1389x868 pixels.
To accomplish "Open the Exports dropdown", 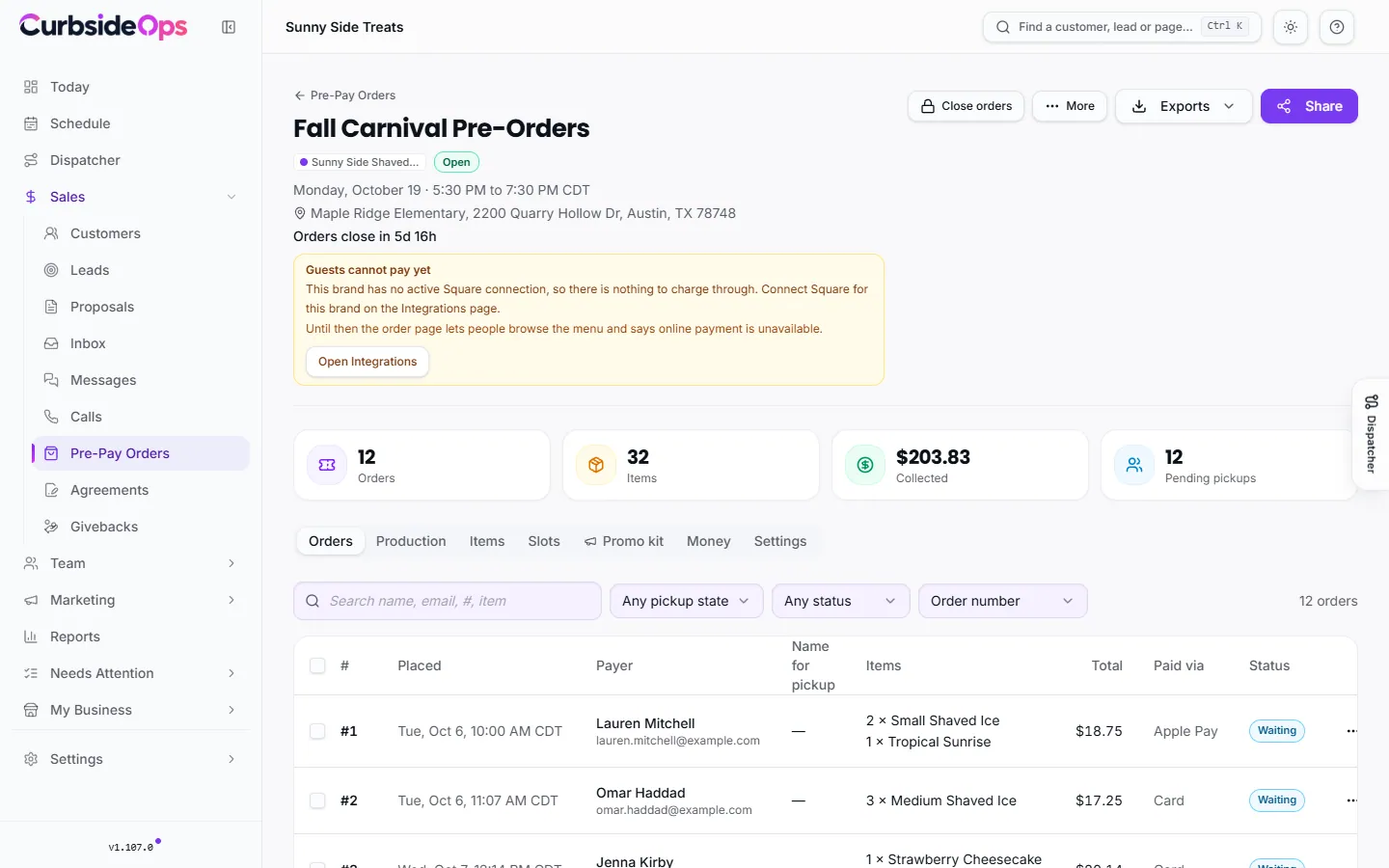I will pyautogui.click(x=1184, y=106).
